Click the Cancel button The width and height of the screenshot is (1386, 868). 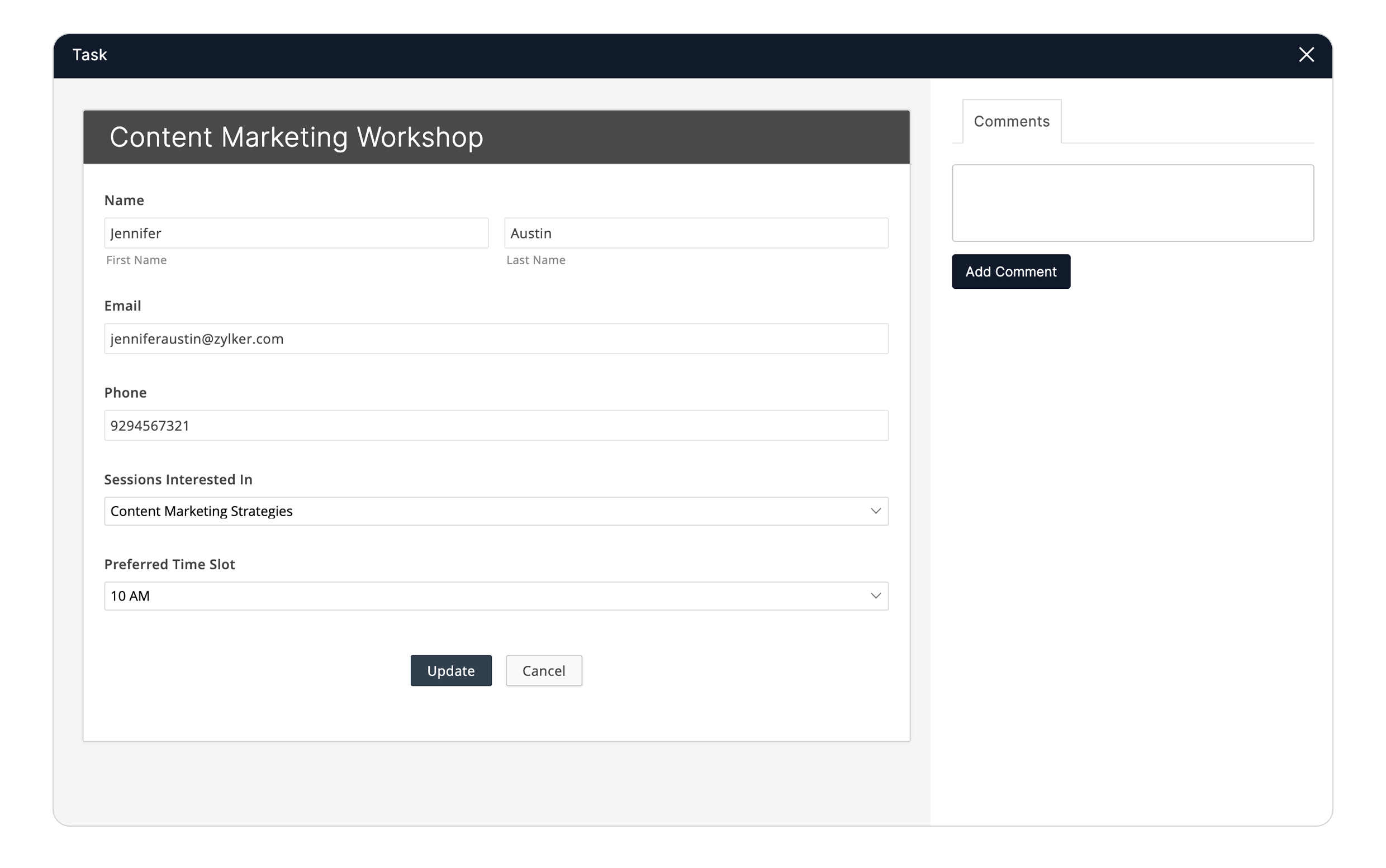543,670
